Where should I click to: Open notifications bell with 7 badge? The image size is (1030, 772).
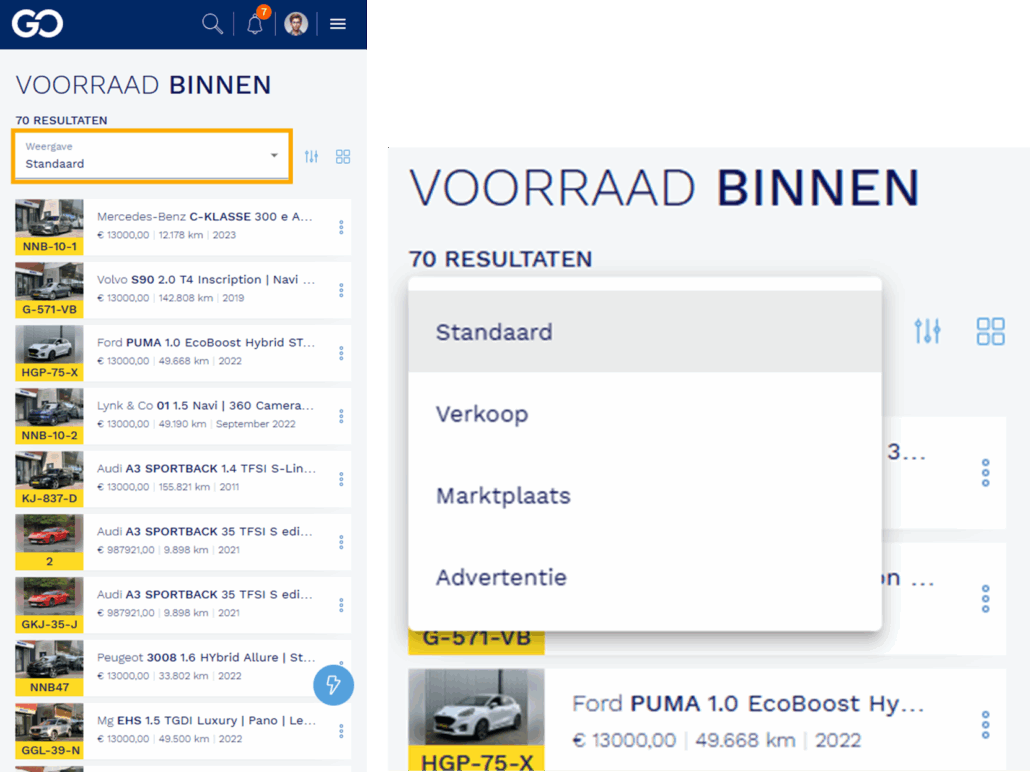(x=255, y=24)
